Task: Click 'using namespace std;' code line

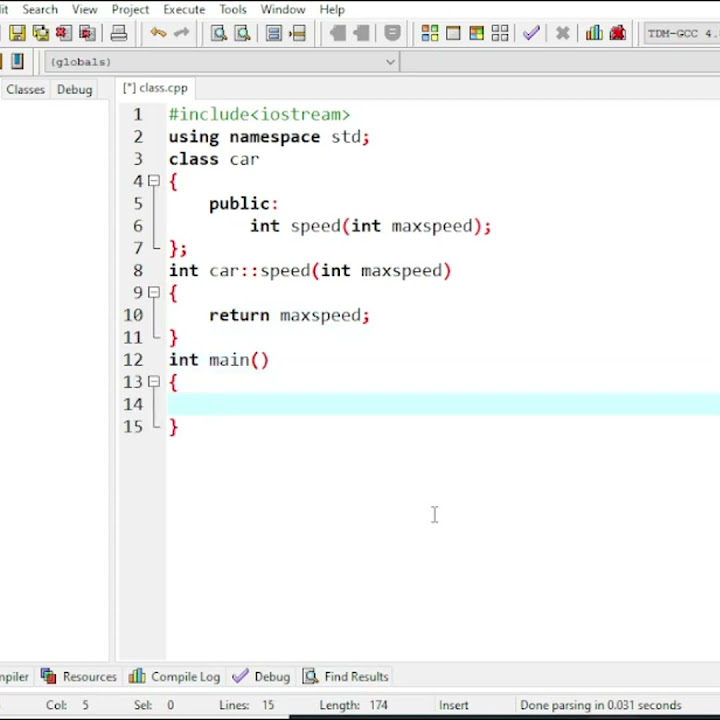Action: click(x=269, y=137)
